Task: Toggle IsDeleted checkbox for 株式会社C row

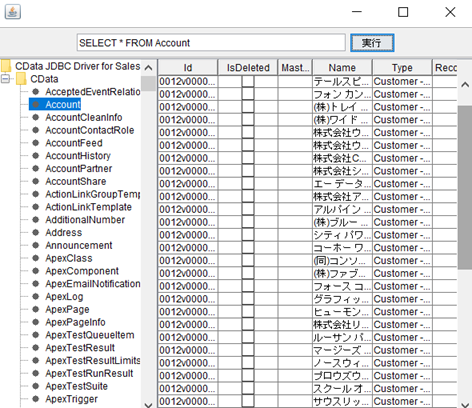Action: pyautogui.click(x=248, y=158)
